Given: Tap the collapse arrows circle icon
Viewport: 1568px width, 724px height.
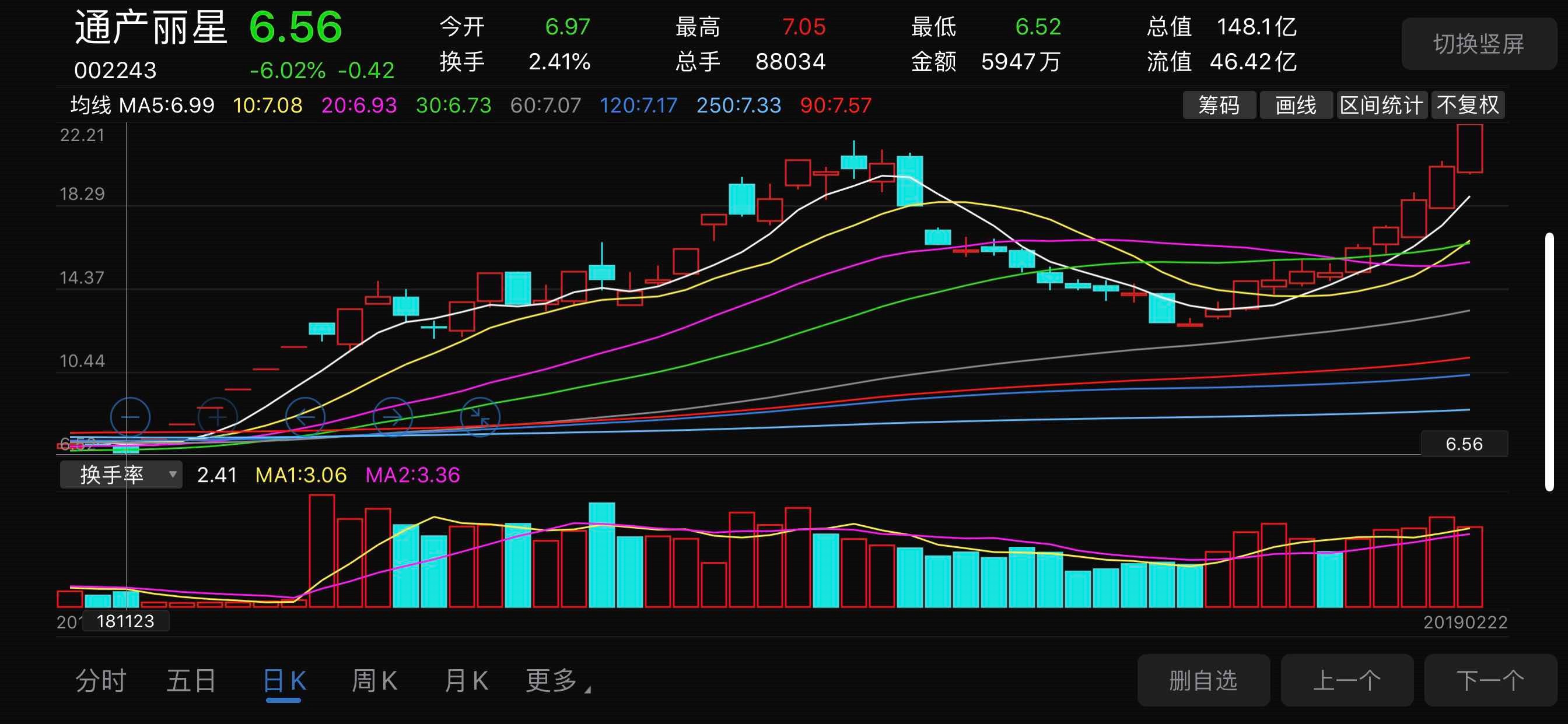Looking at the screenshot, I should tap(480, 417).
